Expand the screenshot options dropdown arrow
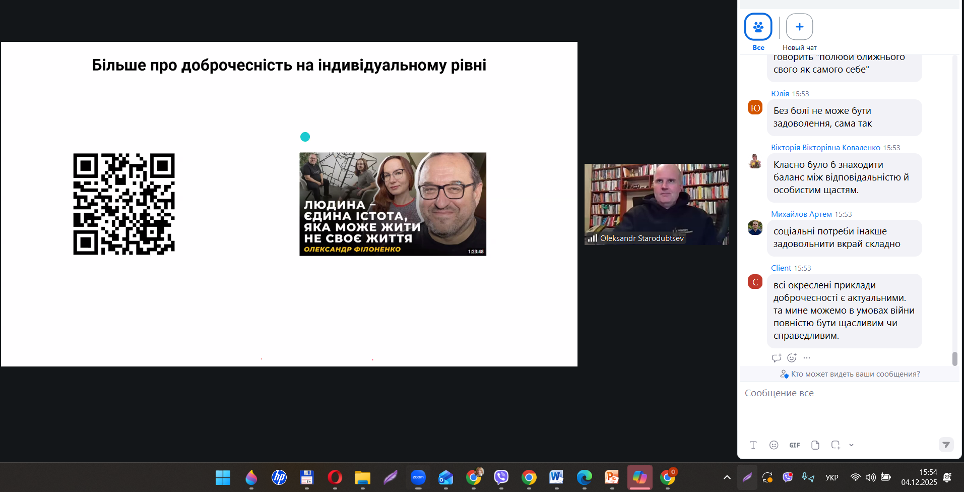 851,445
